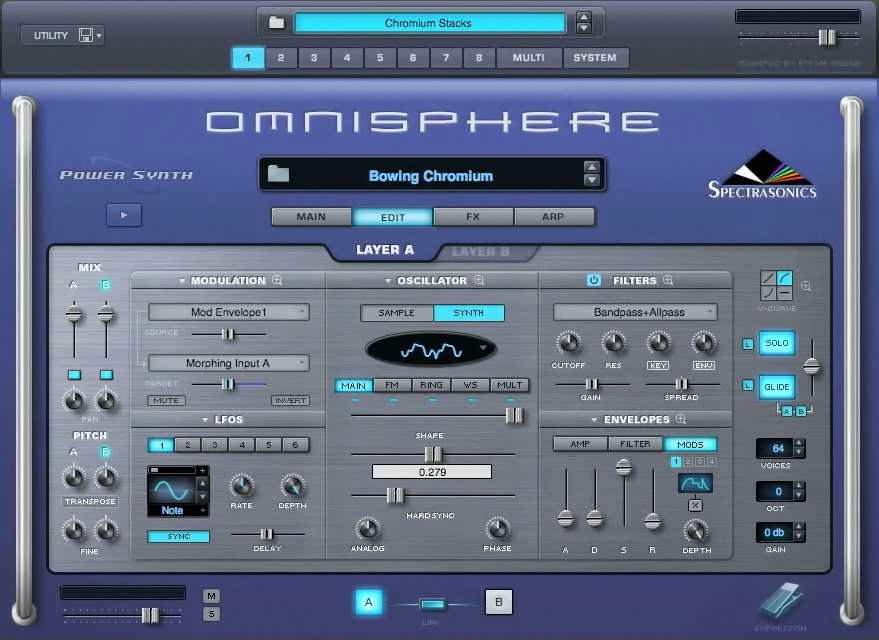Click the oscillator SHAPE slider handle
The height and width of the screenshot is (640, 879).
pos(433,454)
